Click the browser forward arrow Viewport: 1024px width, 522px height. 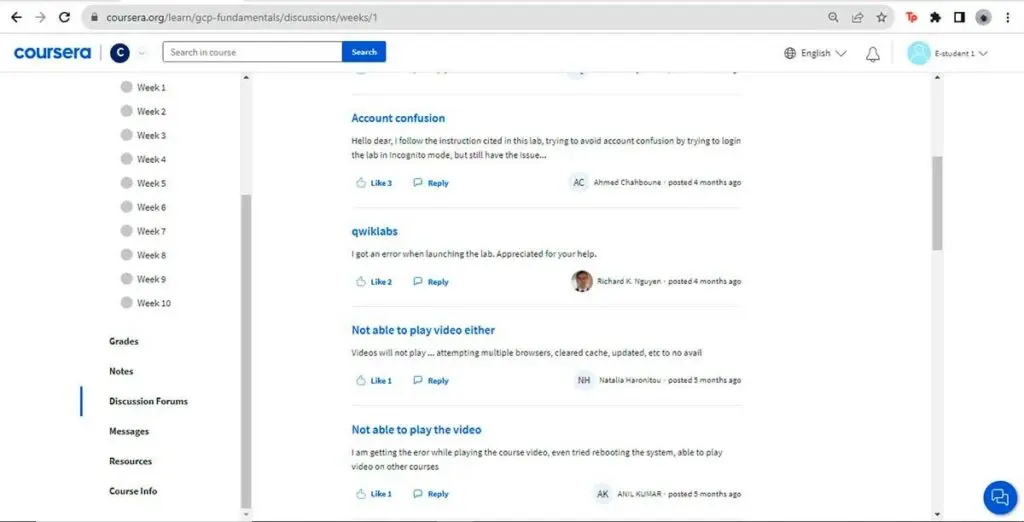40,18
